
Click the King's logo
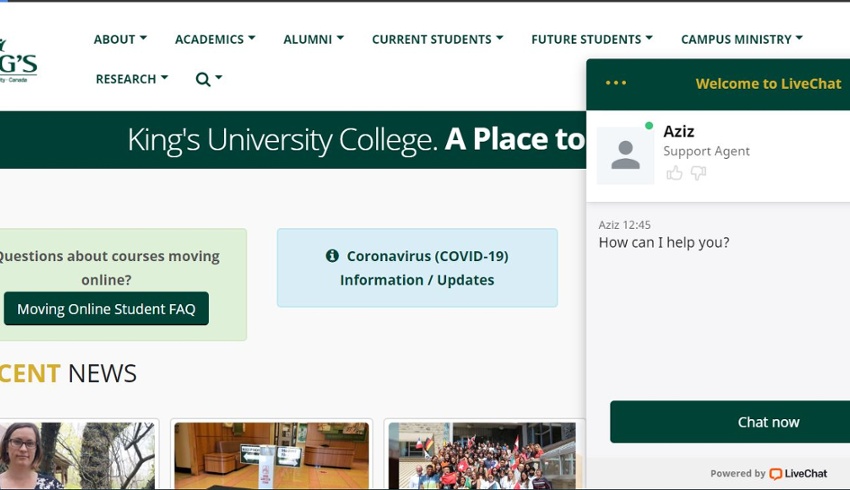[x=18, y=61]
